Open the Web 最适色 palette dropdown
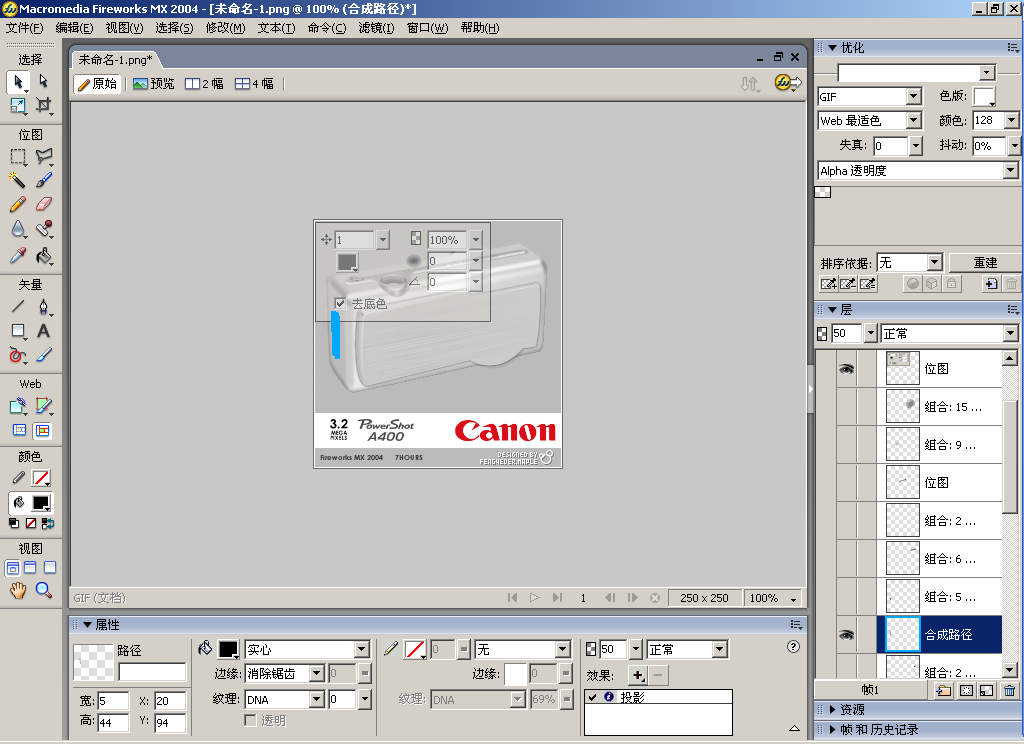This screenshot has width=1024, height=744. pos(914,121)
